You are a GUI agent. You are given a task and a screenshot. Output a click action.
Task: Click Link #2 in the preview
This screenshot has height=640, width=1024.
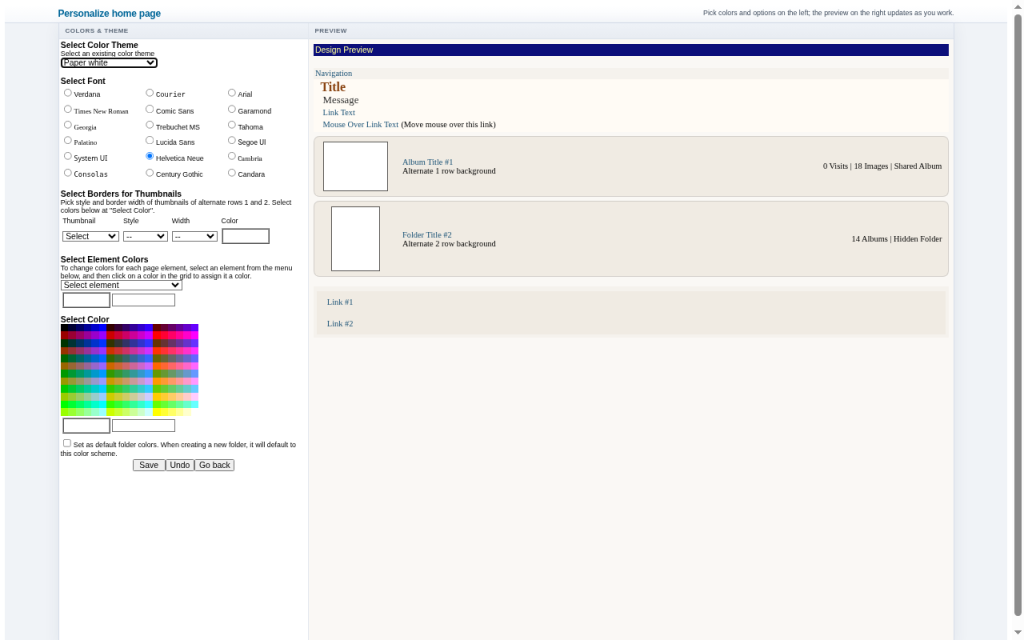click(x=340, y=323)
